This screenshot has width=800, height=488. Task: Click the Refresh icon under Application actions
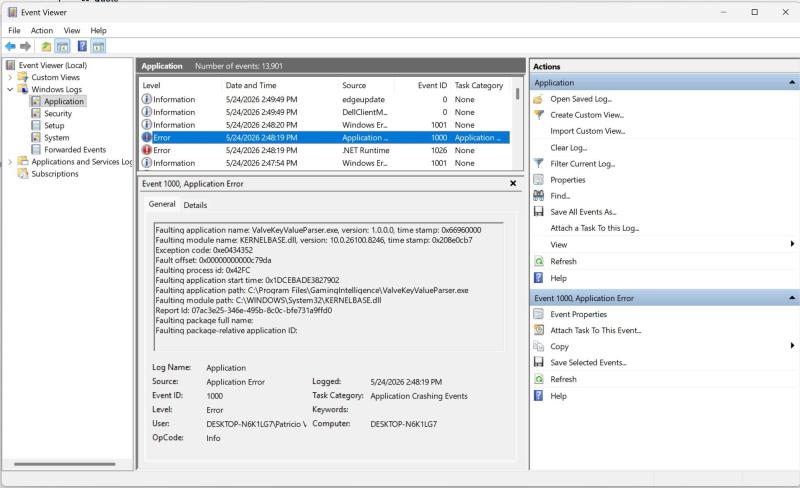(538, 261)
